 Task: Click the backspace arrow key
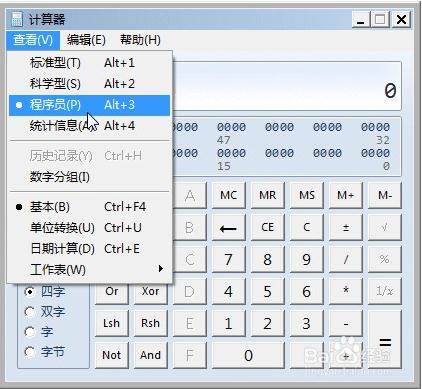pyautogui.click(x=229, y=227)
